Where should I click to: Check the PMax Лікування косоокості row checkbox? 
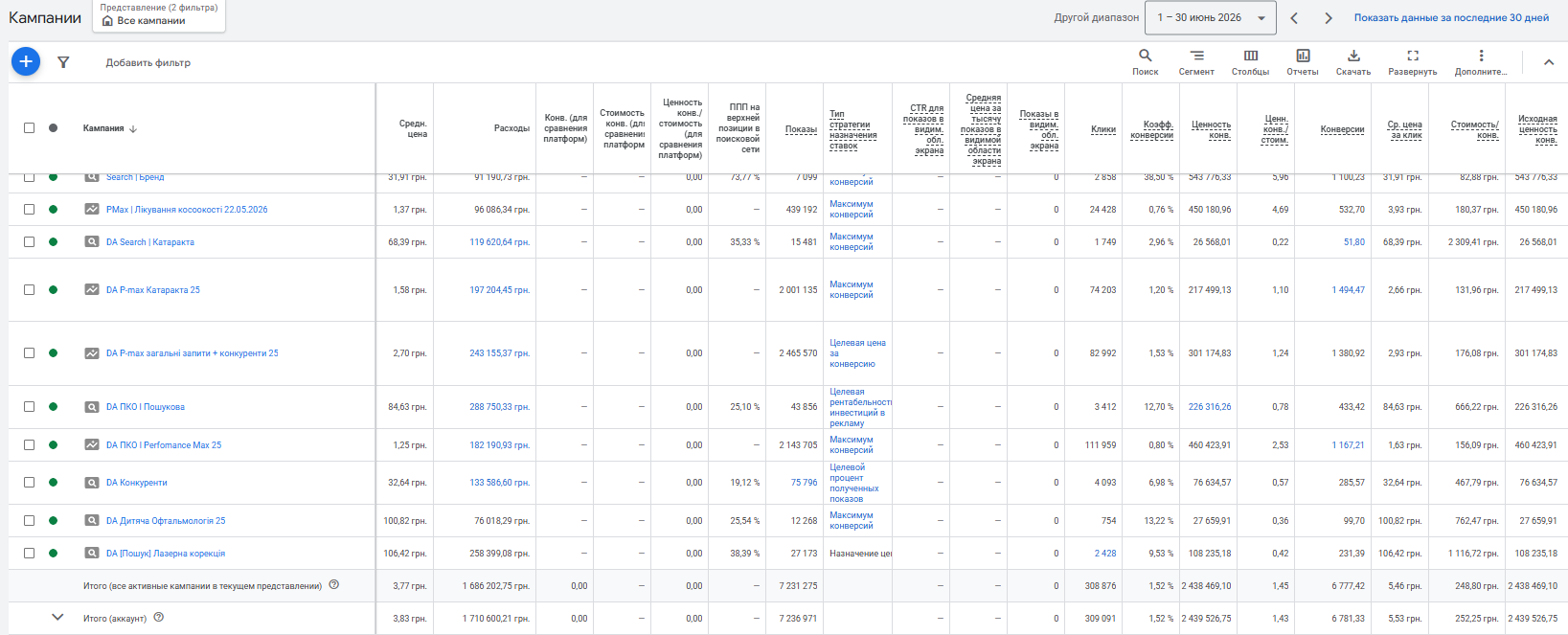(x=29, y=209)
